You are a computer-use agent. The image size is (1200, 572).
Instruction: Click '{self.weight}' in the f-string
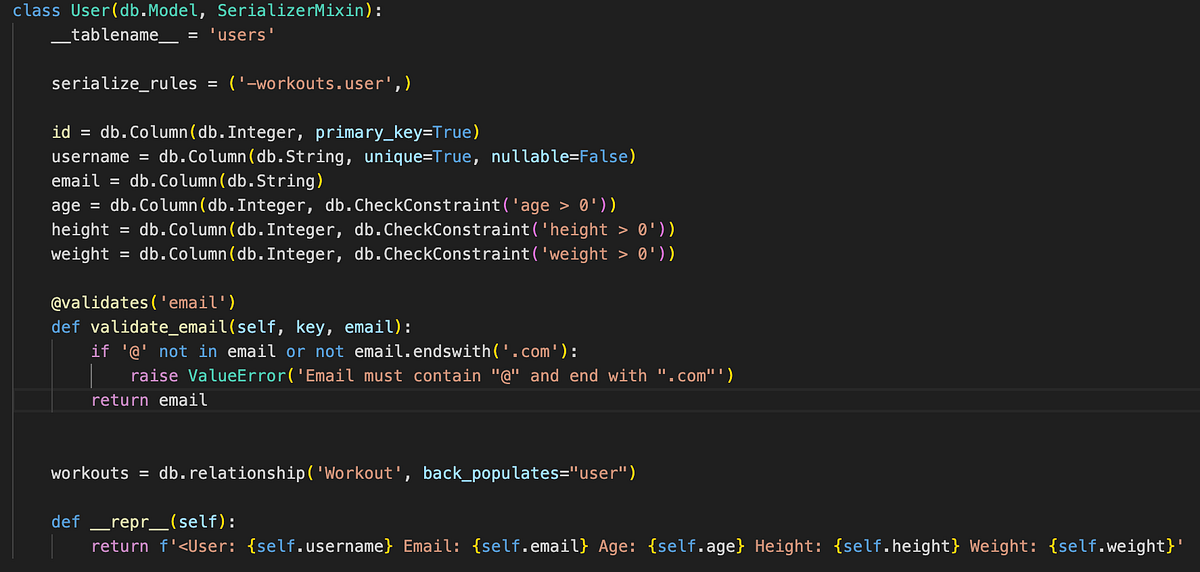(1110, 545)
